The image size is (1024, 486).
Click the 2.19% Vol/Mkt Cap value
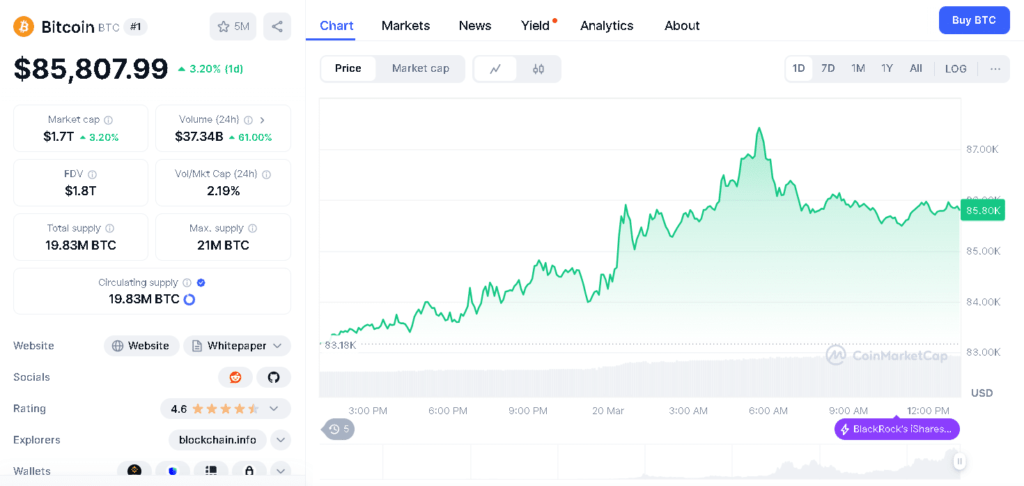223,191
